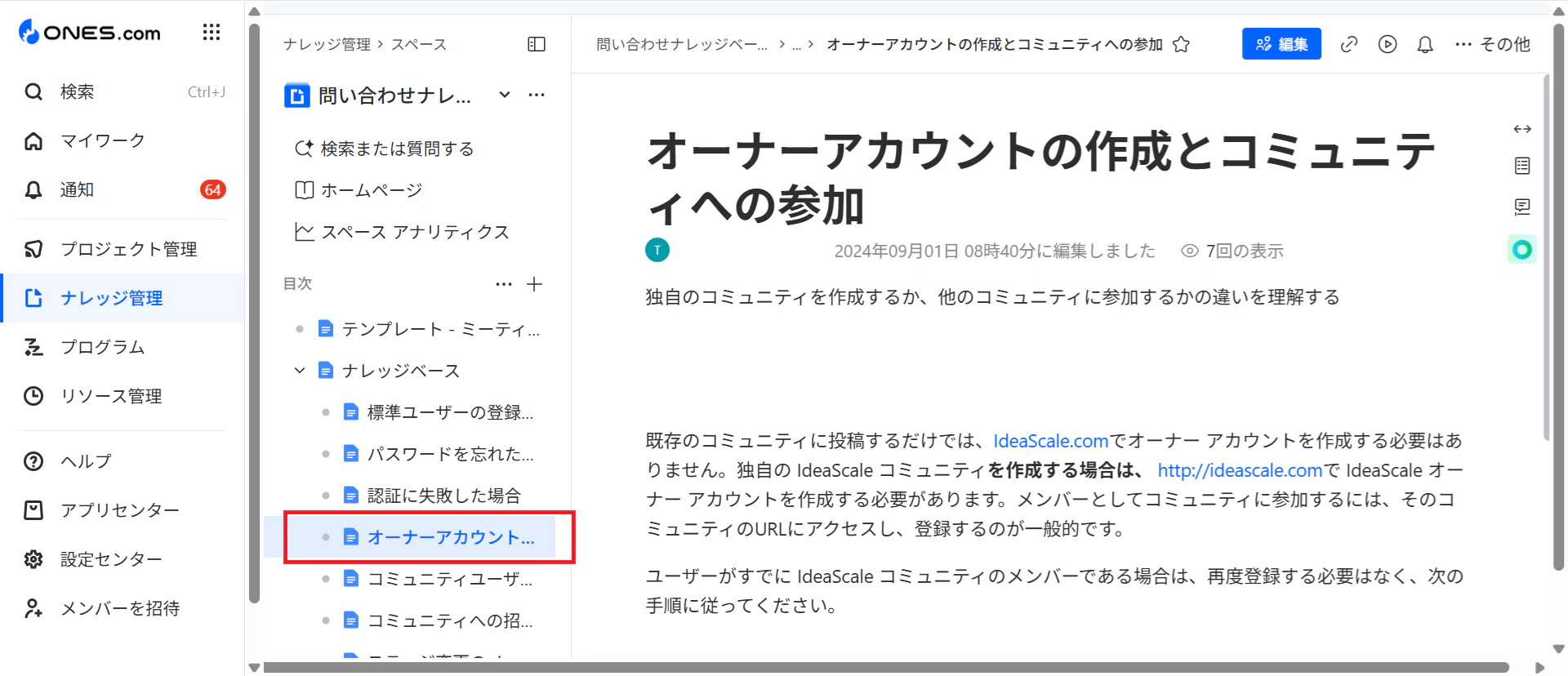Screen dimensions: 1568x676
Task: Open 検索 search in sidebar
Action: tap(123, 92)
